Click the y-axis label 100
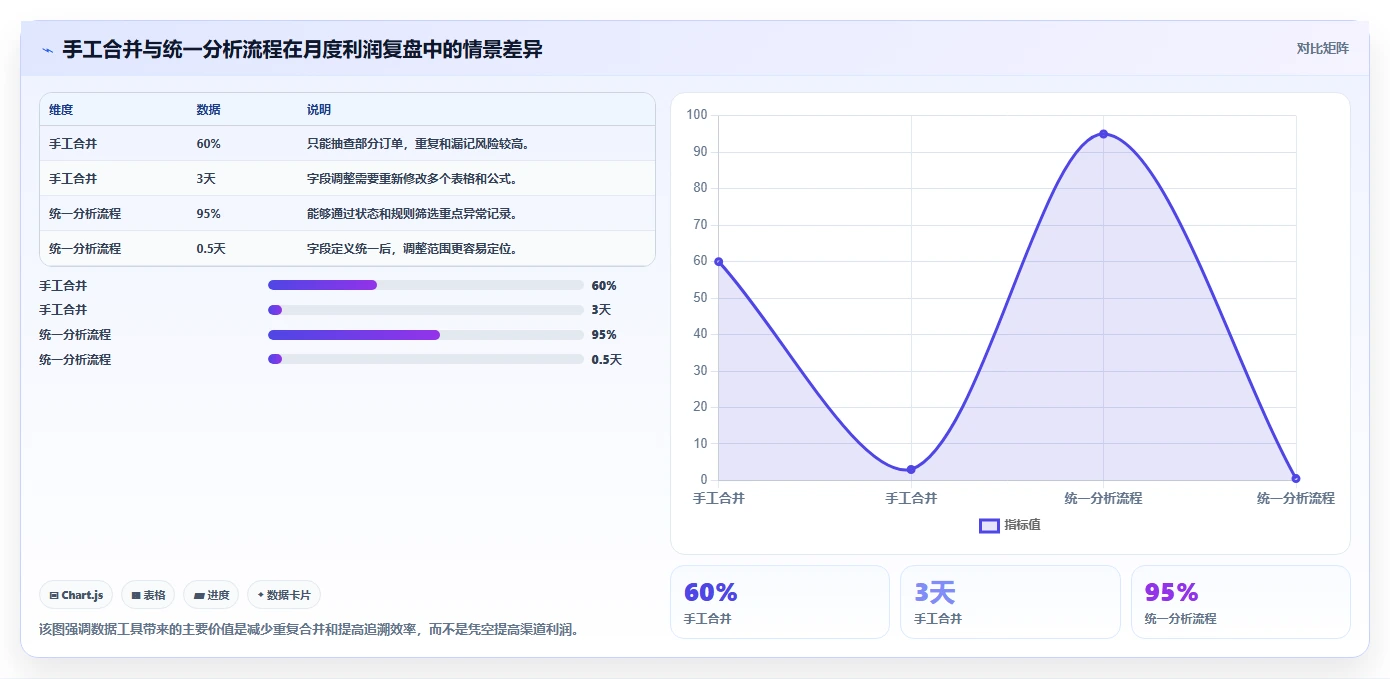 tap(697, 116)
